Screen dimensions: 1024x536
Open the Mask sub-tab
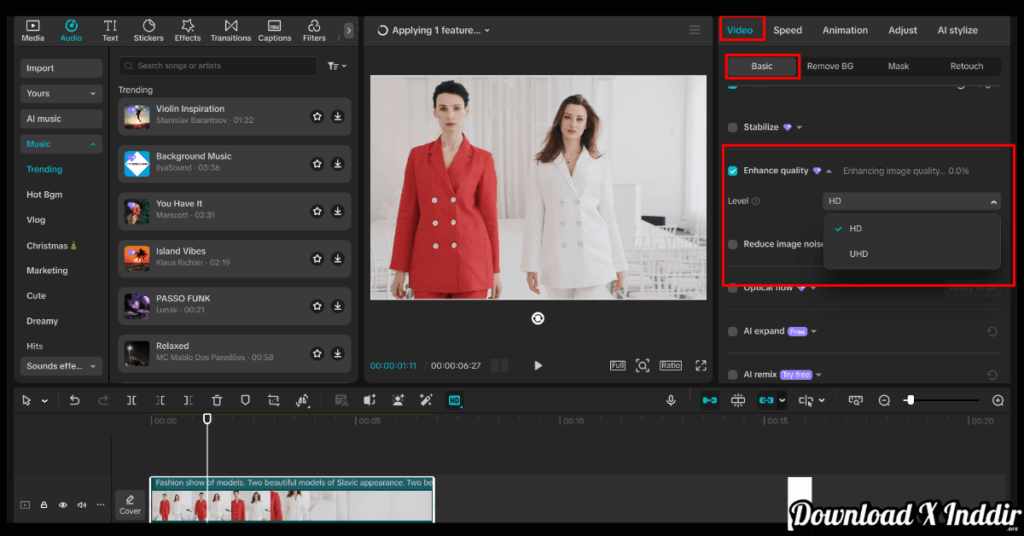pos(898,66)
